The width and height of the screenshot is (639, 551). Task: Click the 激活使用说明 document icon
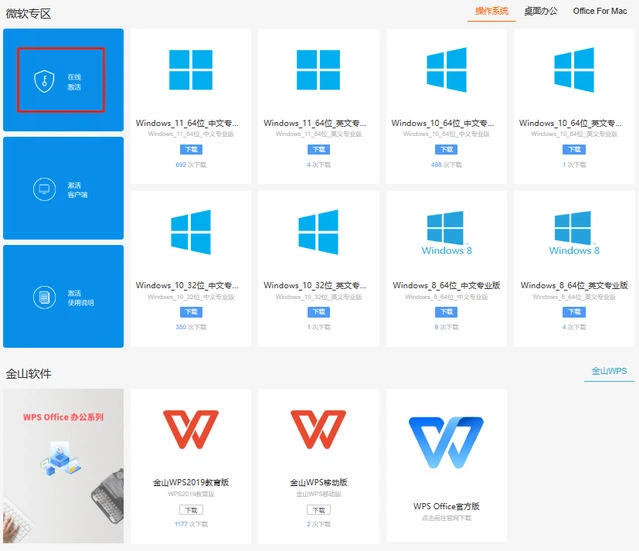[x=43, y=296]
